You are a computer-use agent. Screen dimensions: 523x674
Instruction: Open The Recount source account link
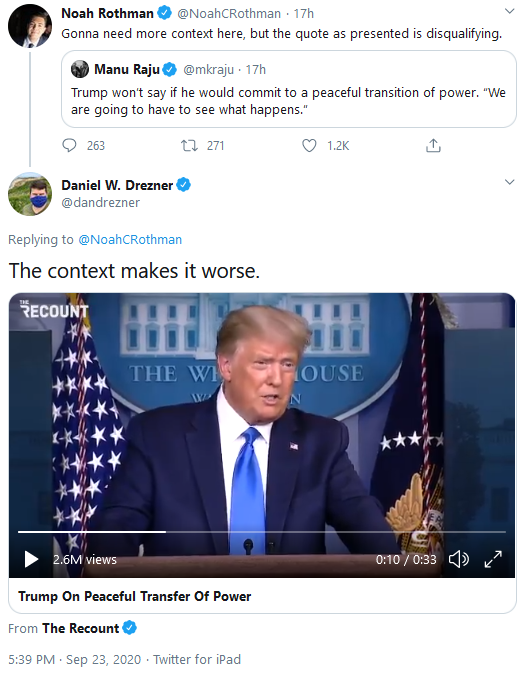click(80, 628)
